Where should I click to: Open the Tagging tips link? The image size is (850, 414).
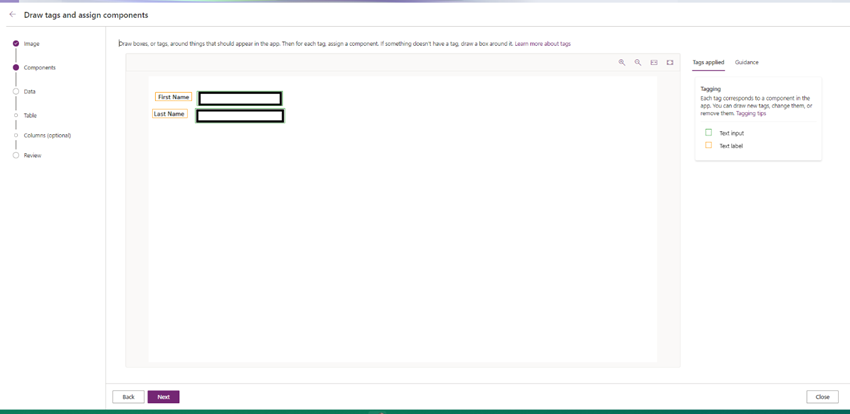(x=751, y=114)
